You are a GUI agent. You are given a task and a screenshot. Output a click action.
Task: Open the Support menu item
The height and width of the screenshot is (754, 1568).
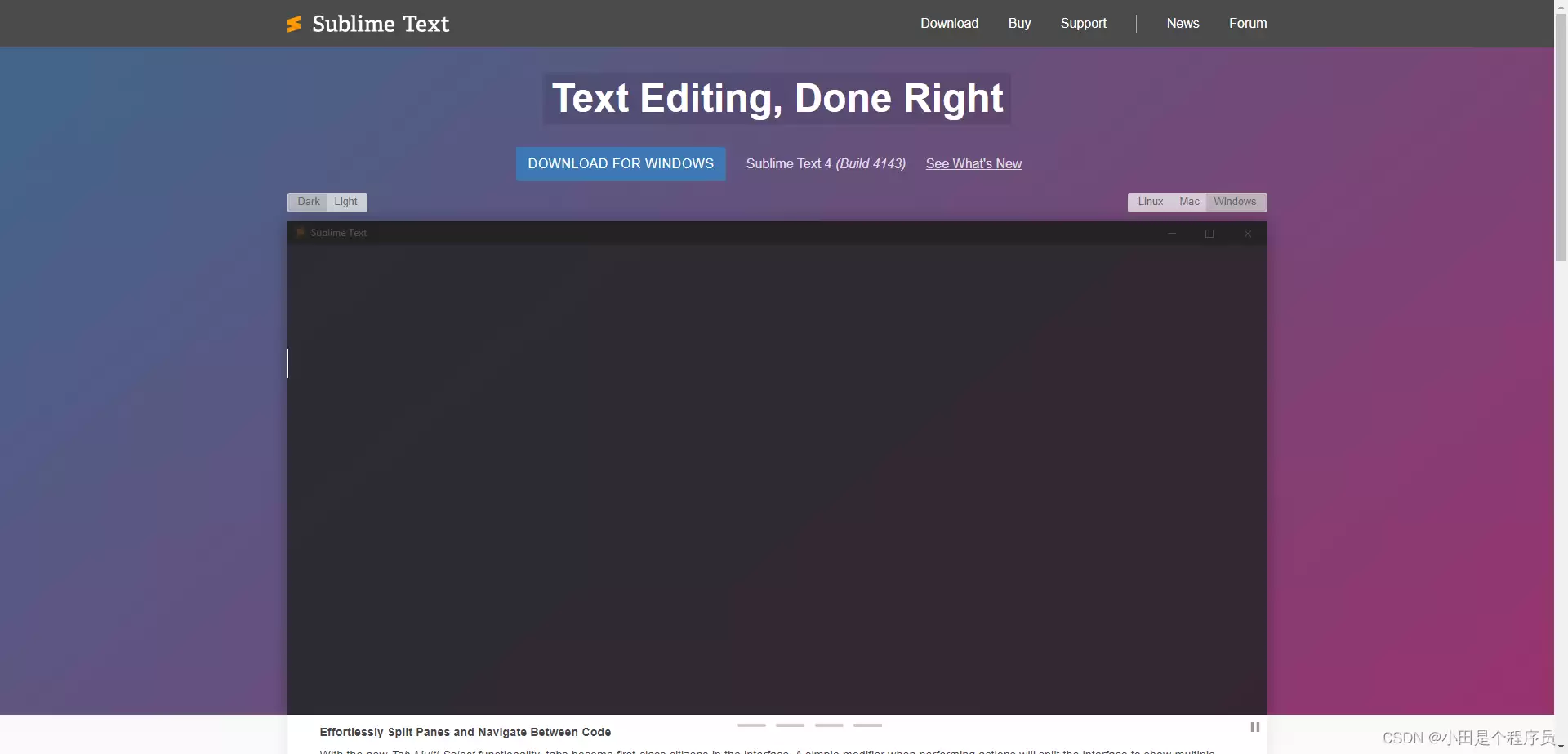coord(1083,24)
